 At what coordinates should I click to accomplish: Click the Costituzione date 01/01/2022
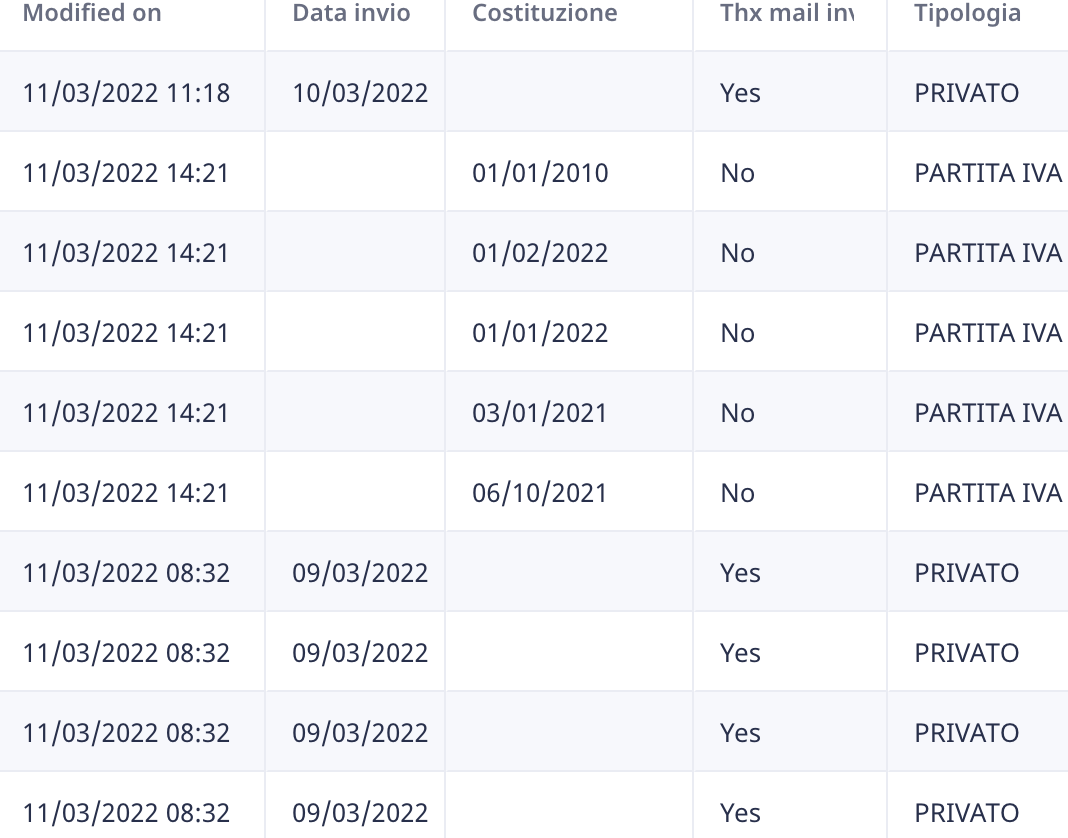click(540, 333)
